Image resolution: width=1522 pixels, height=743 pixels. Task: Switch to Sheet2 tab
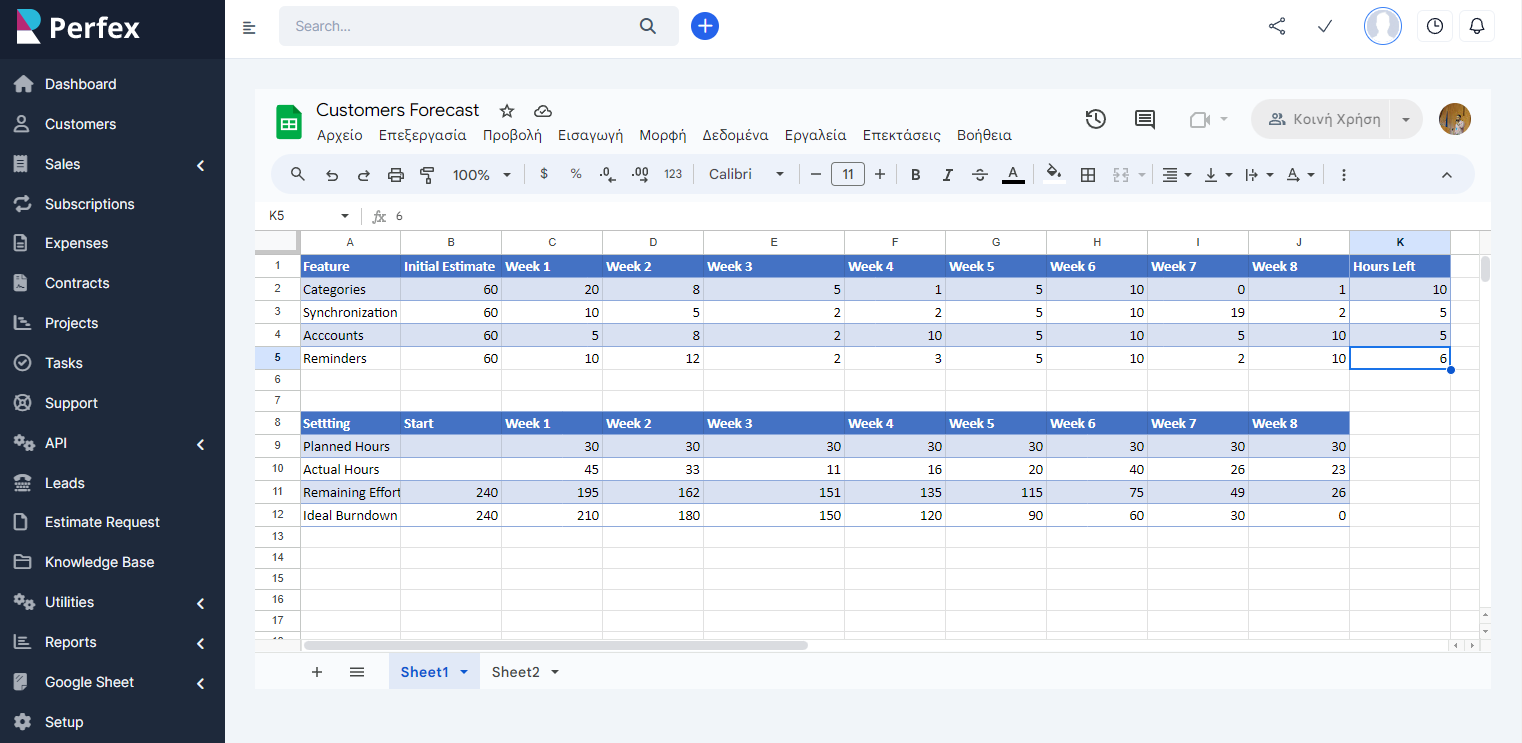515,672
